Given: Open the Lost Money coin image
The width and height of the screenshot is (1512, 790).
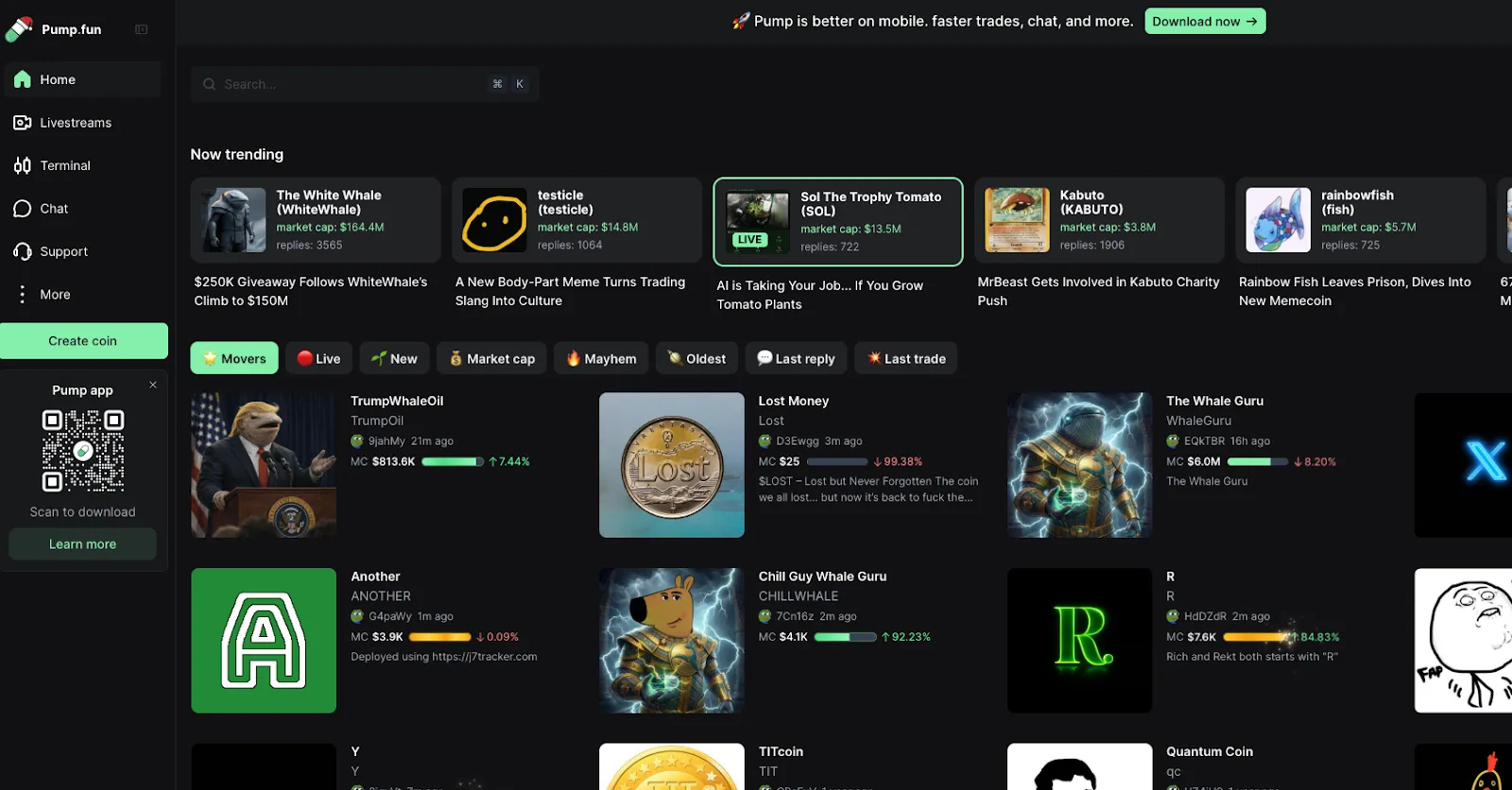Looking at the screenshot, I should pyautogui.click(x=672, y=465).
